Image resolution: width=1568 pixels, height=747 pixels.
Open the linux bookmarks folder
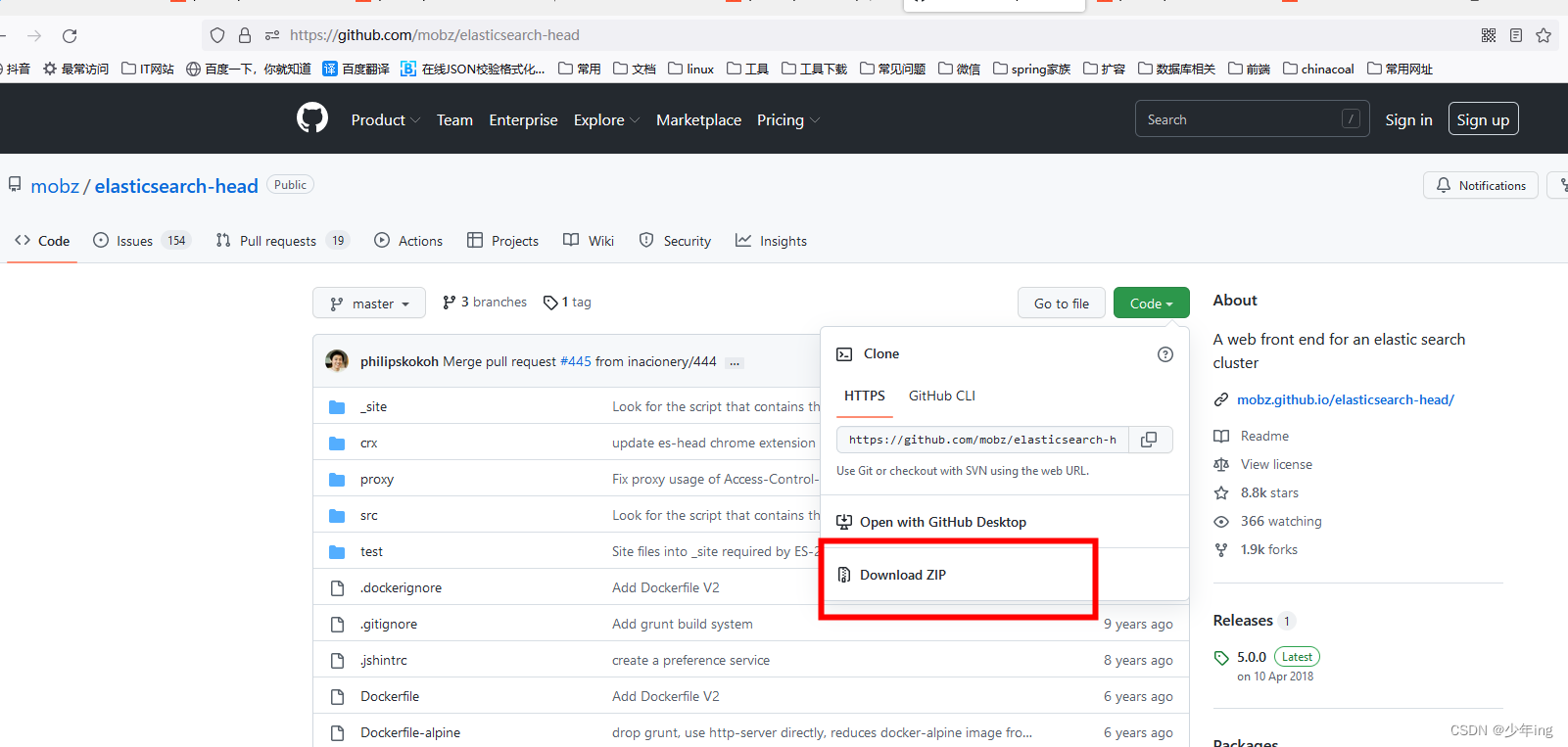tap(691, 69)
